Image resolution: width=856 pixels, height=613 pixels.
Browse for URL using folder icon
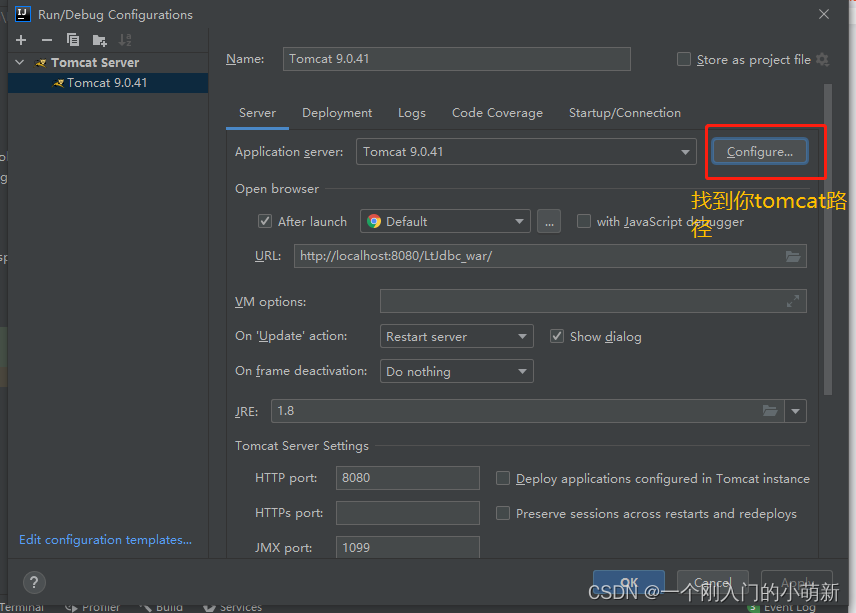793,256
